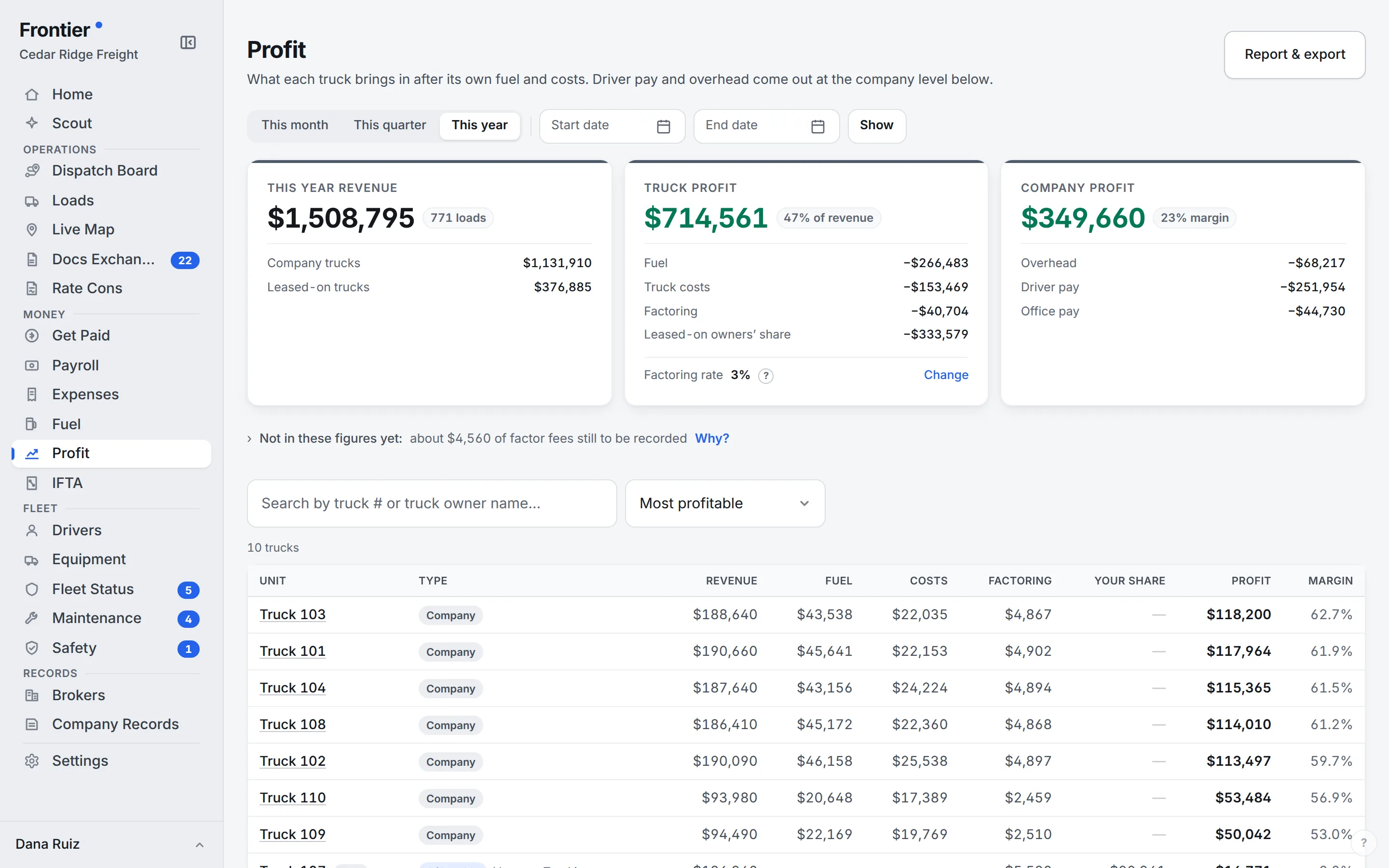Click the Company tag on Truck 110 row
This screenshot has height=868, width=1389.
pyautogui.click(x=450, y=799)
